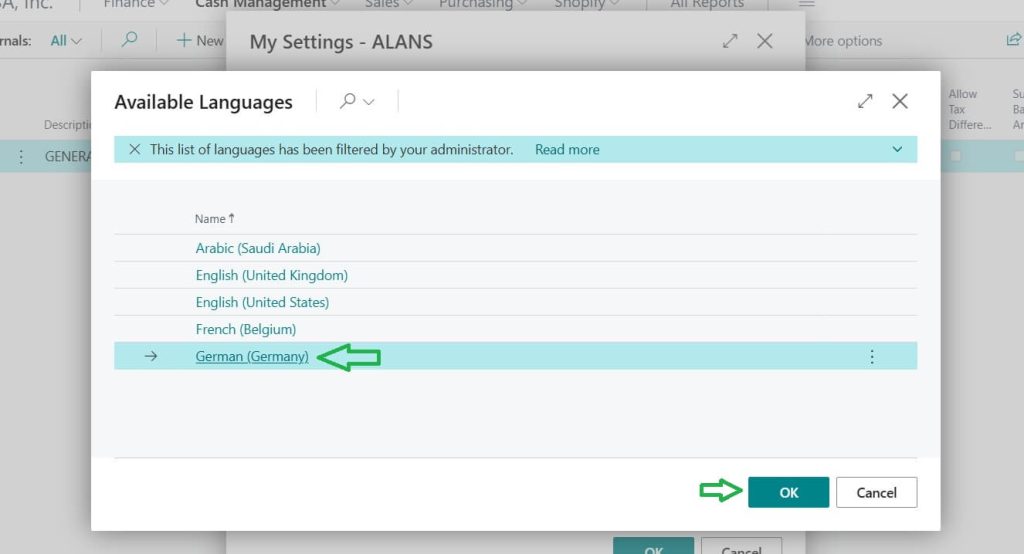Close the My Settings - ALANS dialog
Viewport: 1024px width, 554px height.
pyautogui.click(x=765, y=41)
